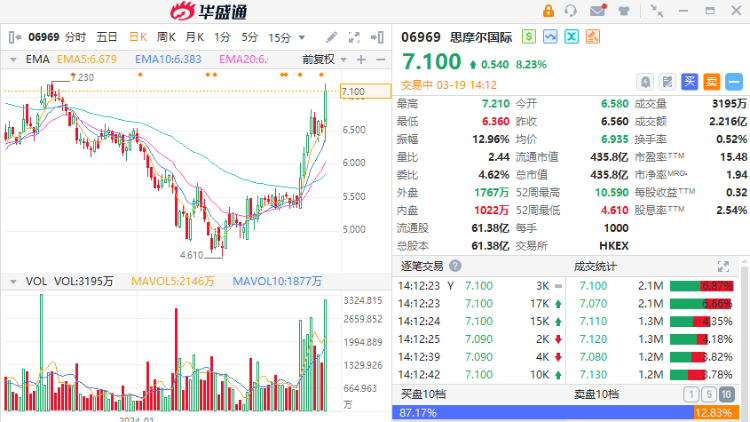Click the 卖盘10档 label
The image size is (750, 422).
[596, 394]
